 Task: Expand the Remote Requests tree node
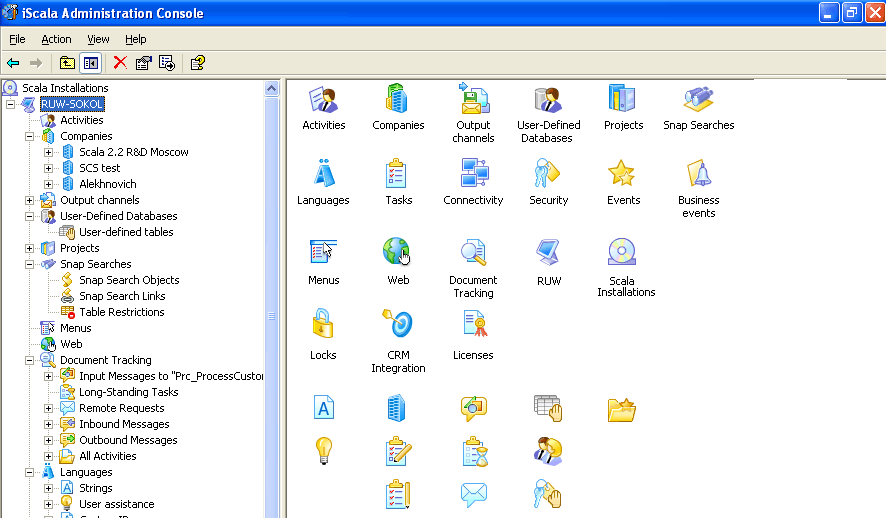tap(49, 408)
